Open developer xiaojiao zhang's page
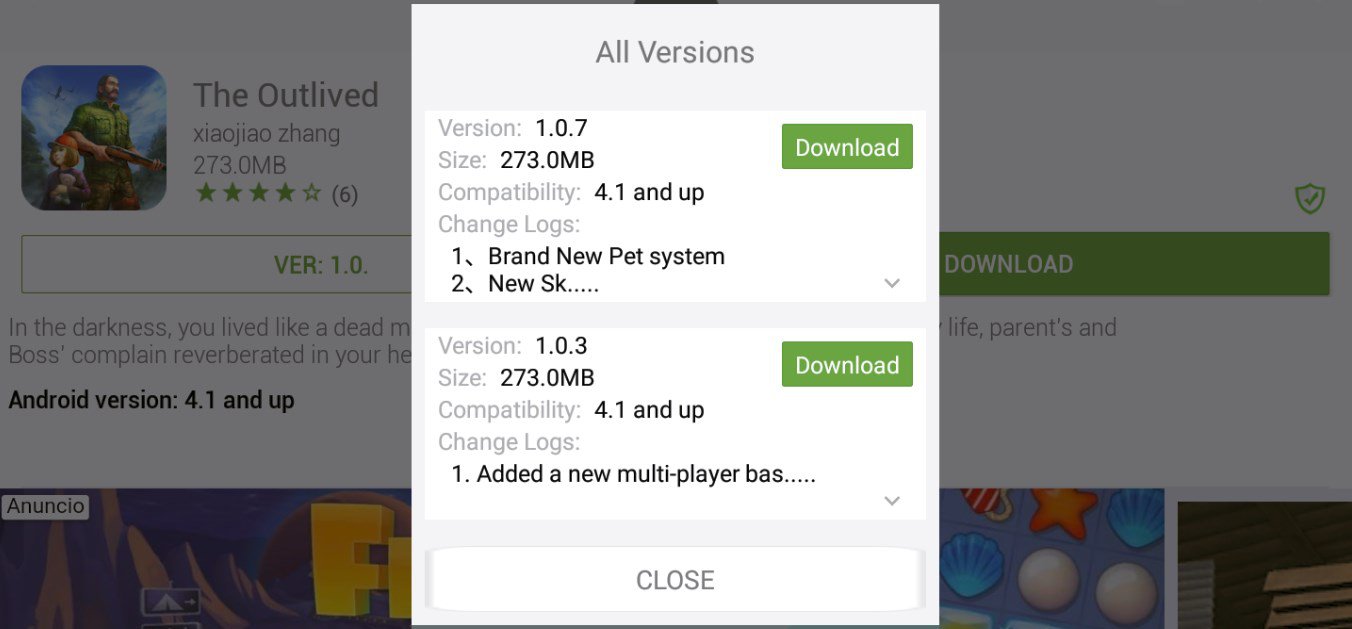1352x629 pixels. coord(266,133)
